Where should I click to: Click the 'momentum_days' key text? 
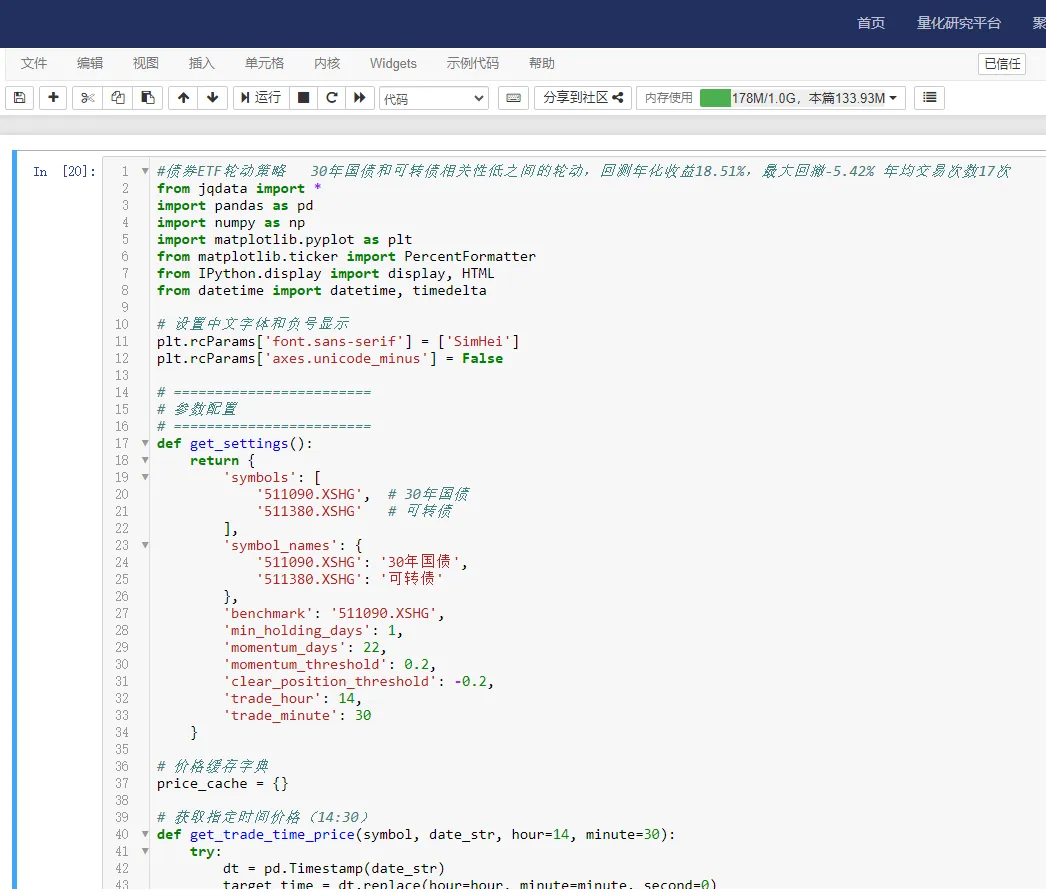[x=285, y=647]
